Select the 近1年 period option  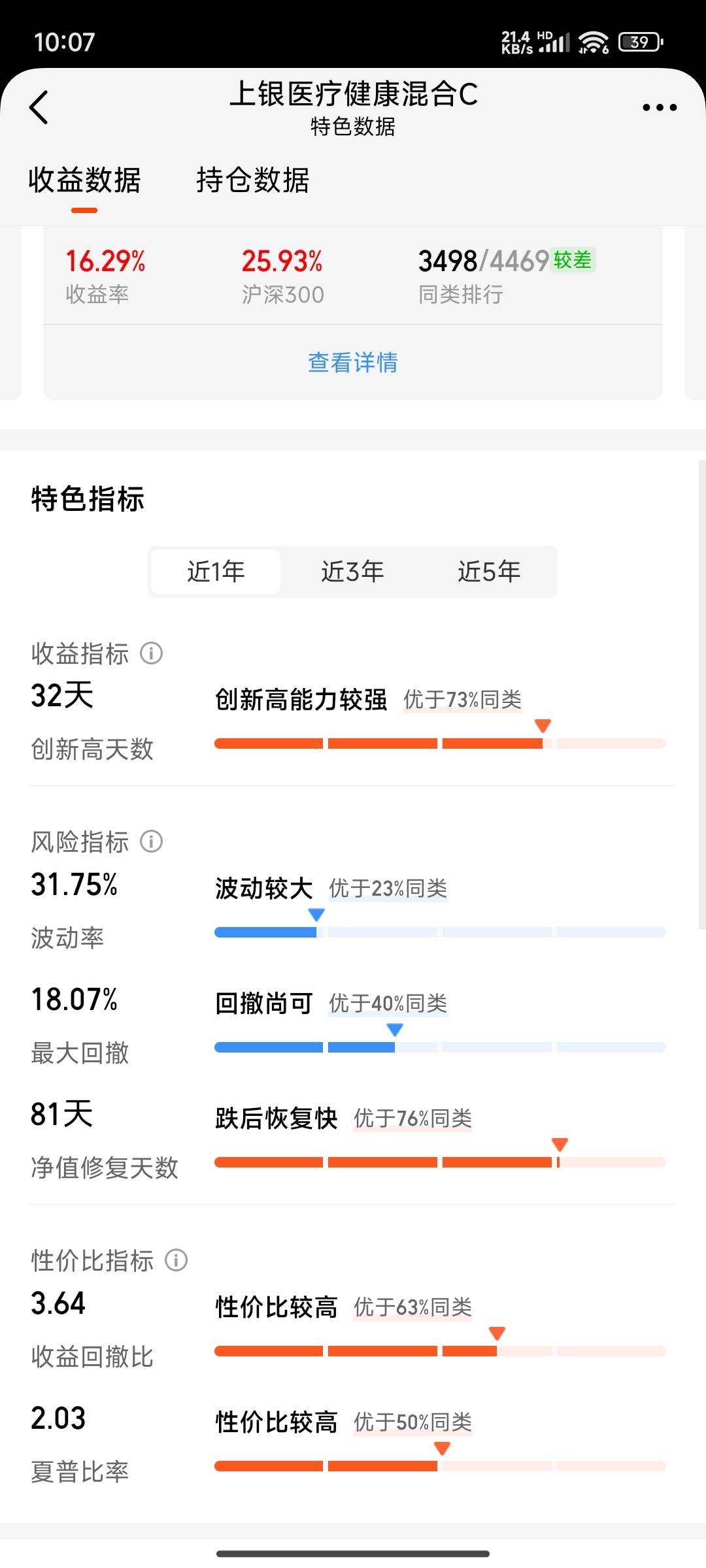216,572
